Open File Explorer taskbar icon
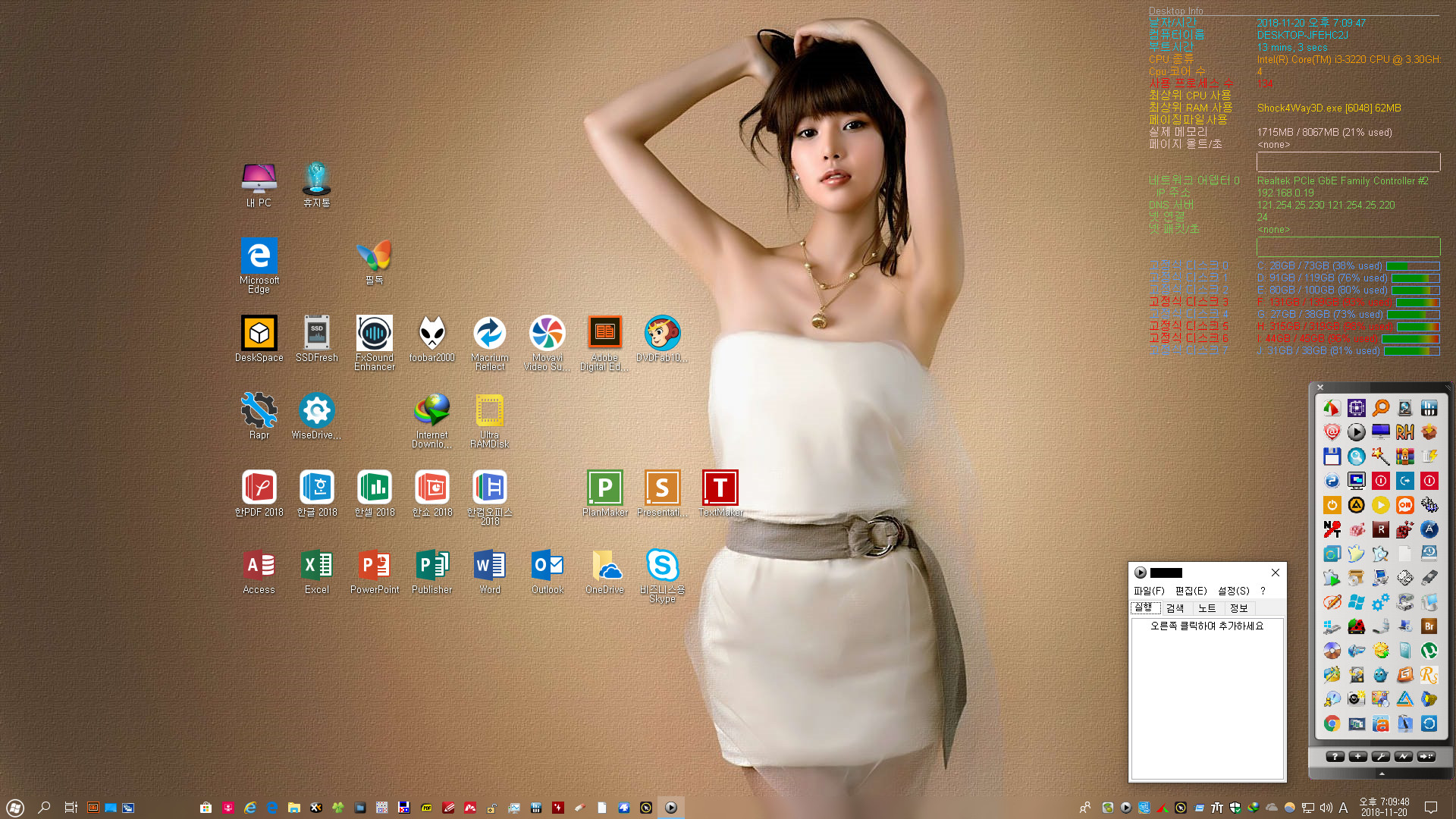 click(293, 808)
